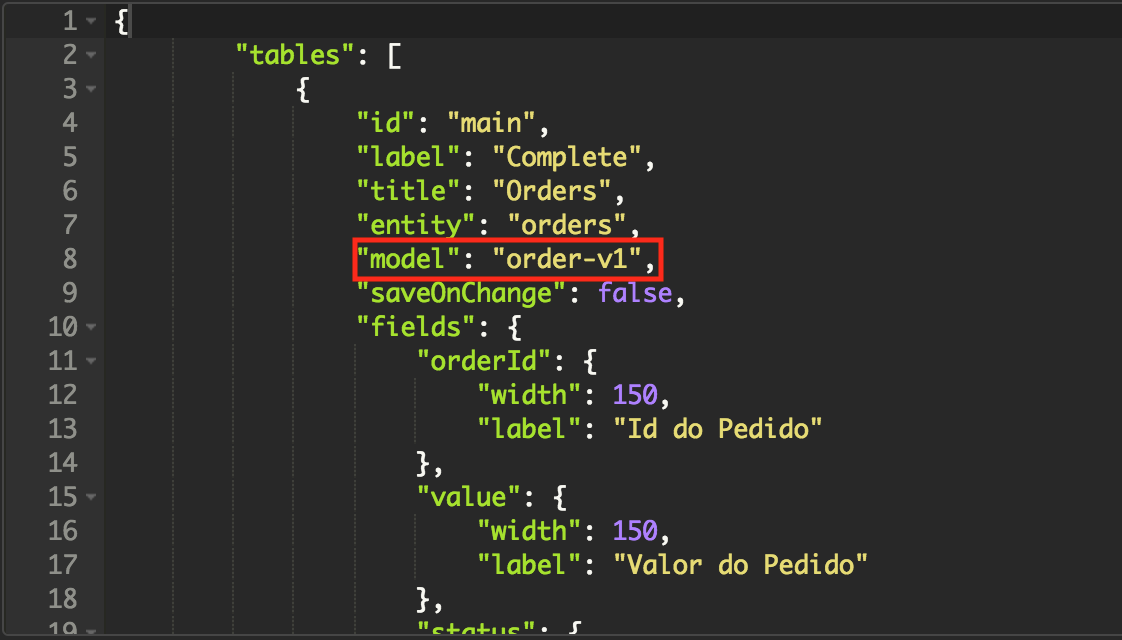
Task: Collapse the fold arrow on line 1
Action: click(x=91, y=21)
